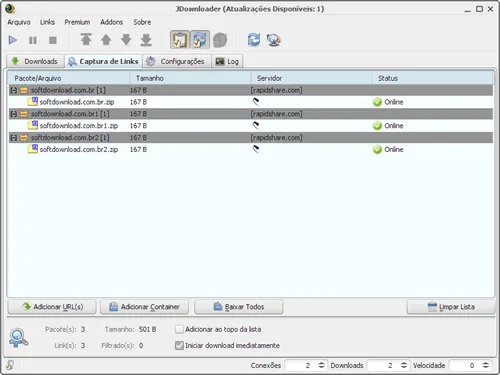This screenshot has width=500, height=375.
Task: Select file softdownload.com.br.zip row
Action: (x=251, y=102)
